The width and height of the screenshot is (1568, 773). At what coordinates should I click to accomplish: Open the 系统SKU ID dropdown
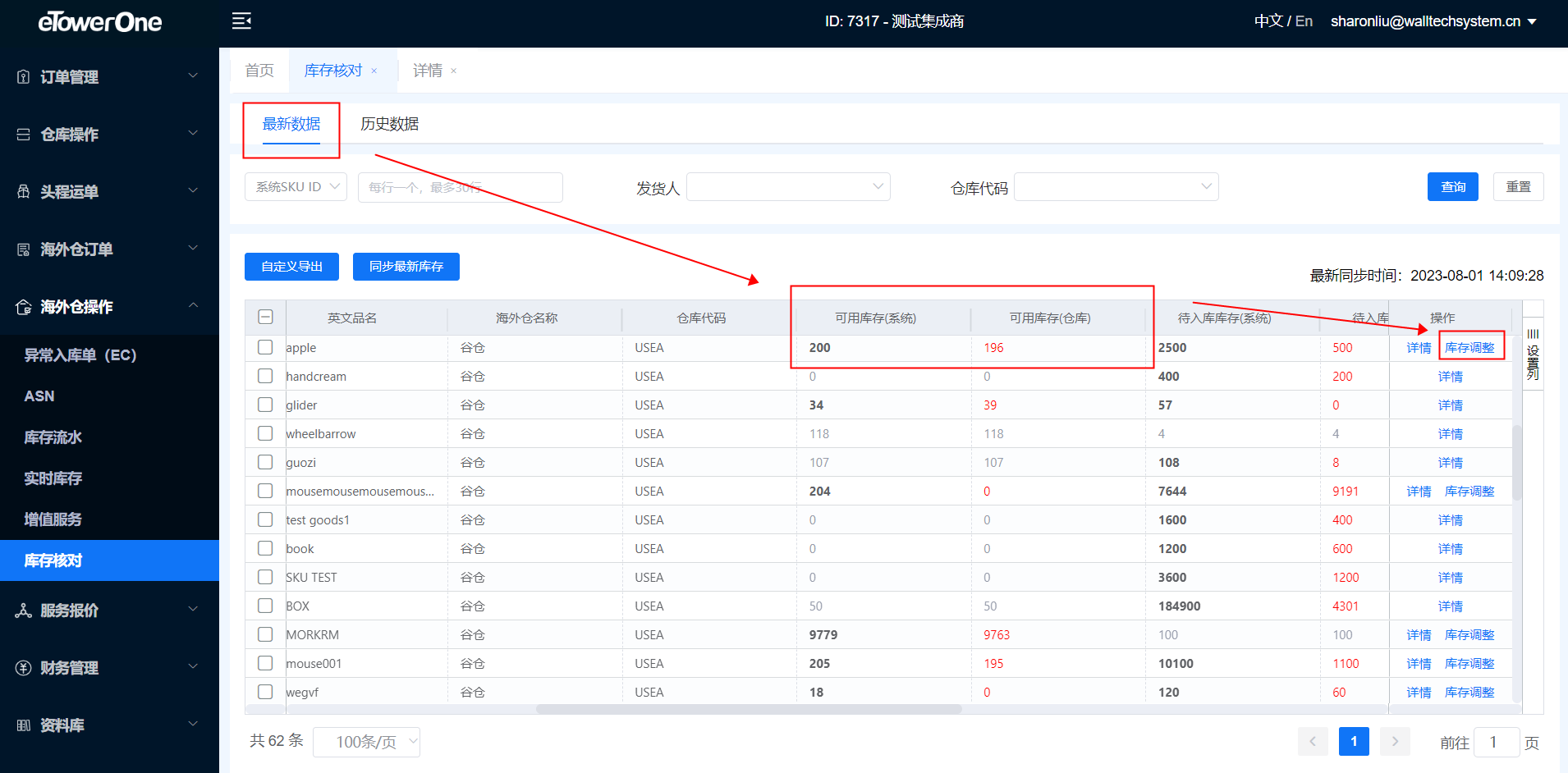[296, 187]
